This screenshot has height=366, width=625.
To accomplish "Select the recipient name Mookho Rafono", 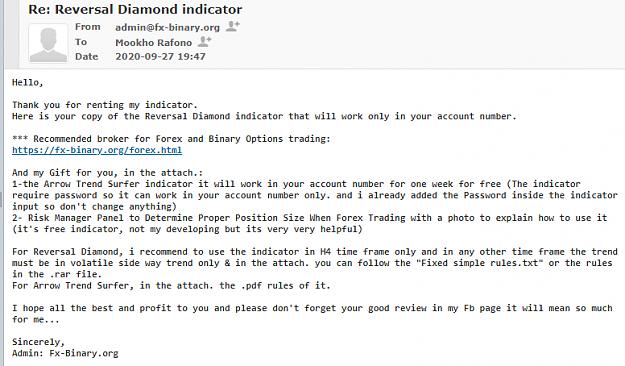I will 153,42.
